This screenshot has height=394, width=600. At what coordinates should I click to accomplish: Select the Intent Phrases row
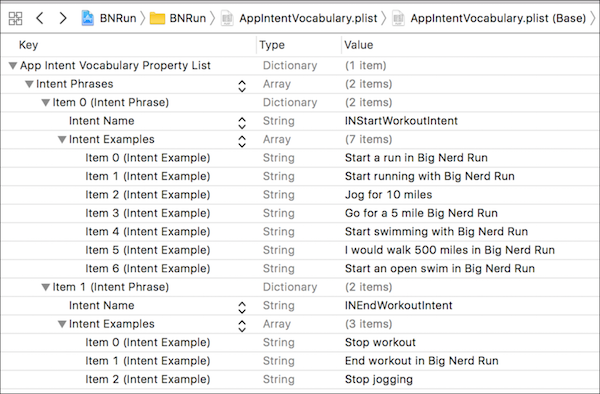click(300, 84)
